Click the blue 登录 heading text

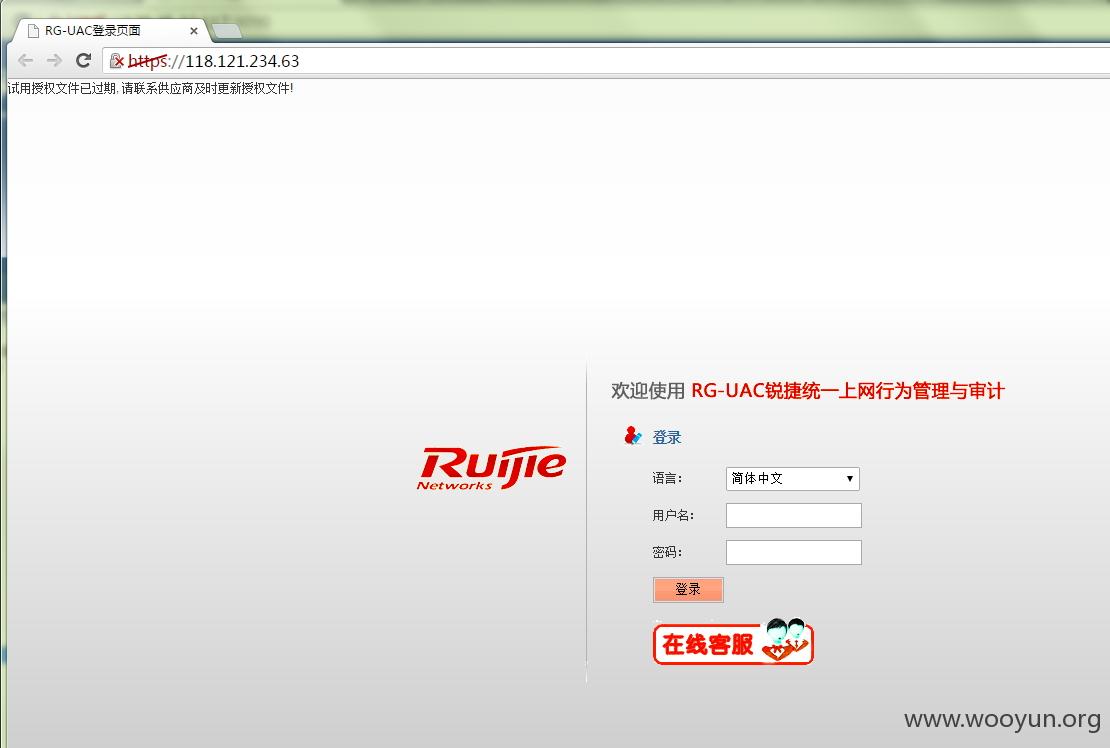coord(667,437)
